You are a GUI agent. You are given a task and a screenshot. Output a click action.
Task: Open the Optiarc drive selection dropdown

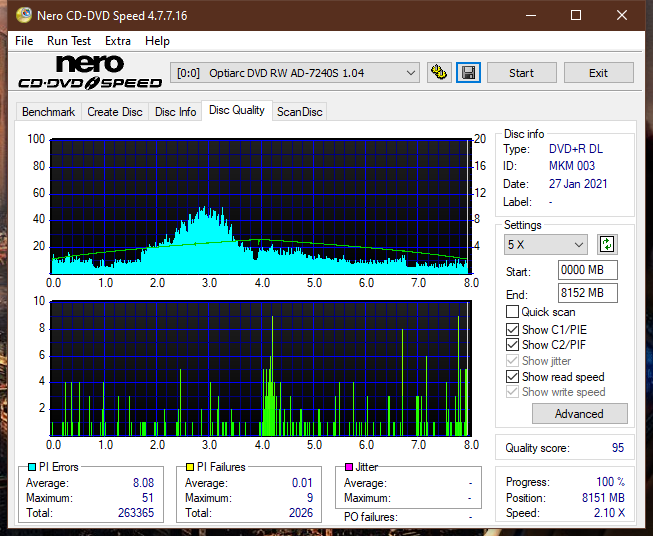[296, 73]
